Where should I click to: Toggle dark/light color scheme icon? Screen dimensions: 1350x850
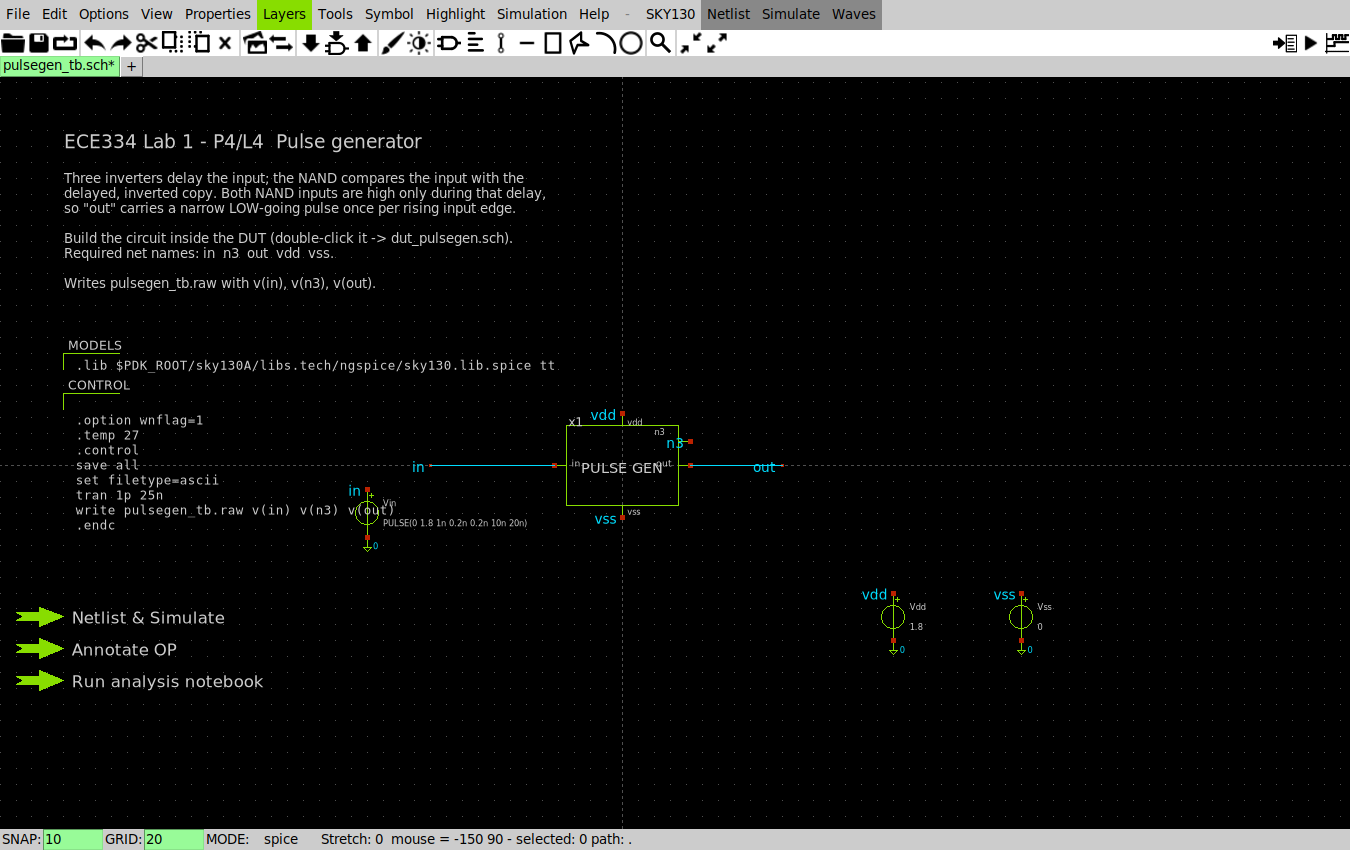point(418,43)
